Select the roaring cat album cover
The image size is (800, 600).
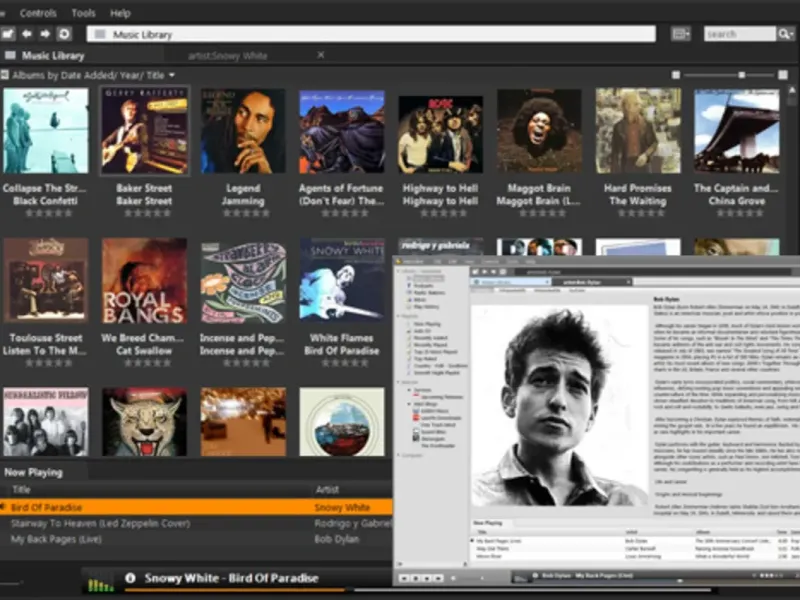[x=144, y=421]
